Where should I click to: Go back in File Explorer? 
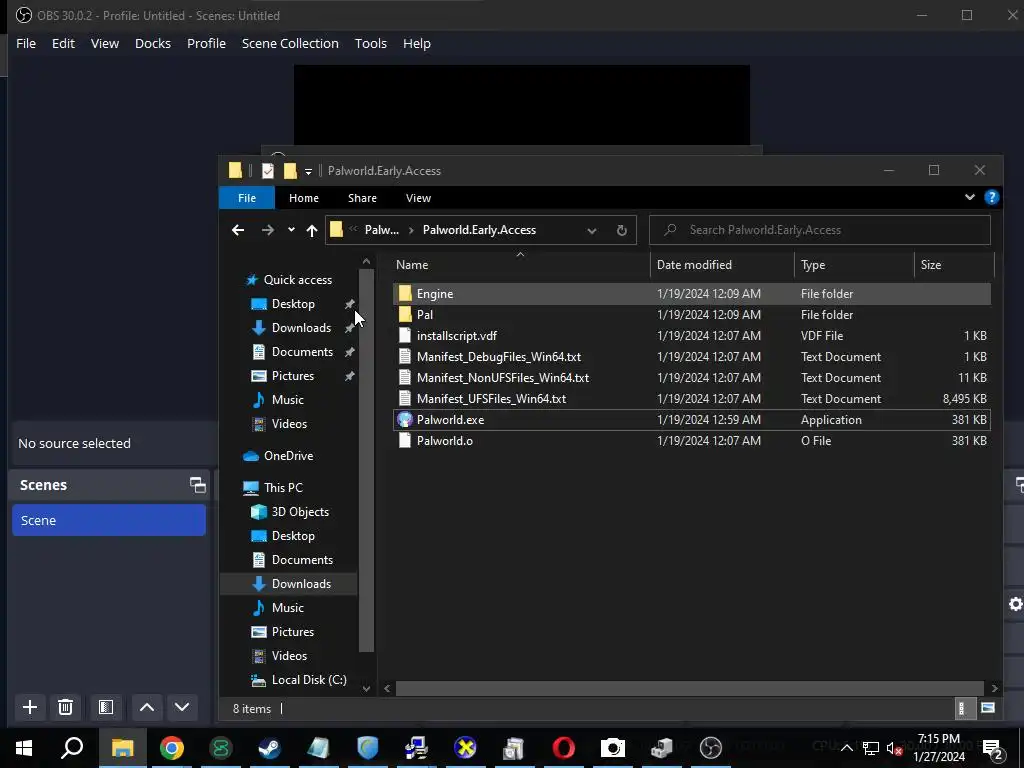coord(238,230)
